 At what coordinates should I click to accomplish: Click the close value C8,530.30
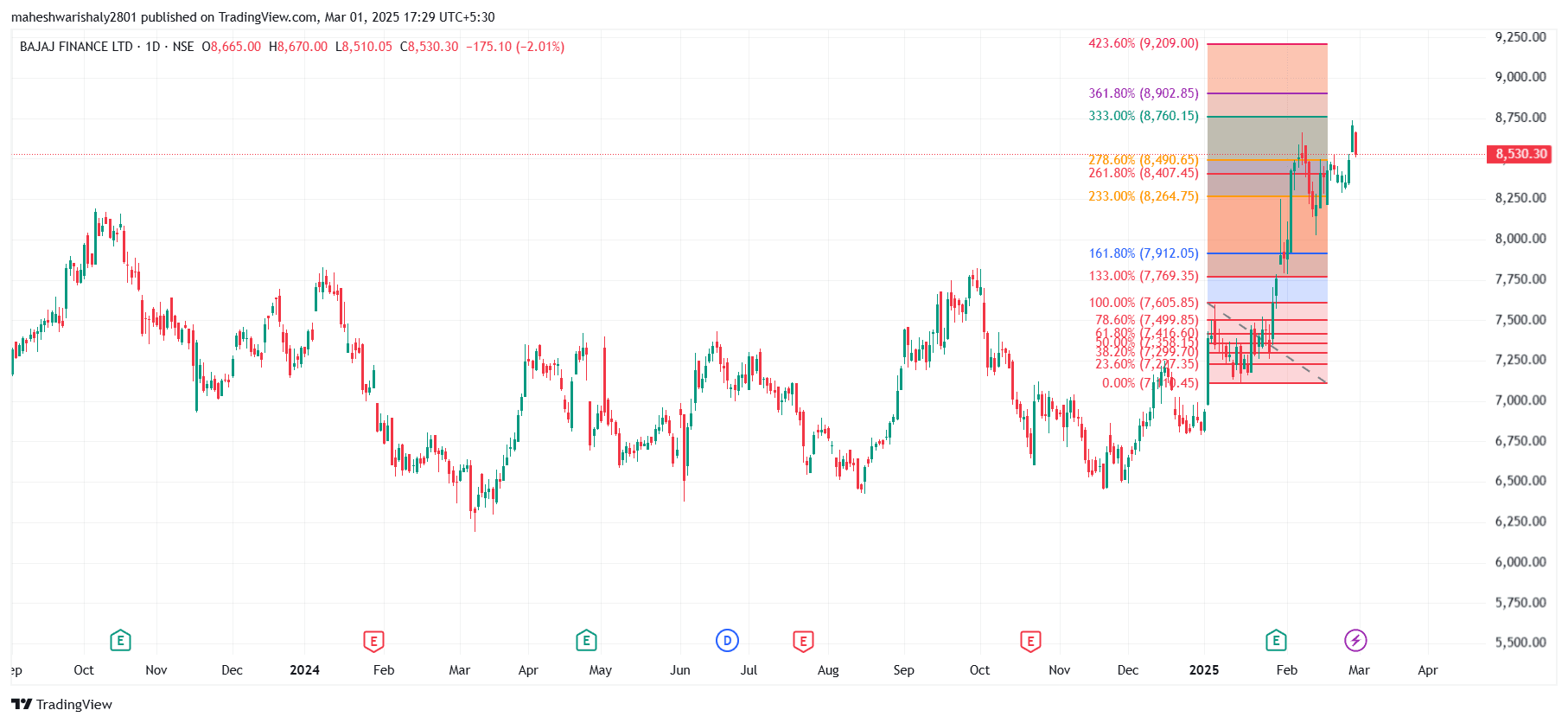(430, 47)
